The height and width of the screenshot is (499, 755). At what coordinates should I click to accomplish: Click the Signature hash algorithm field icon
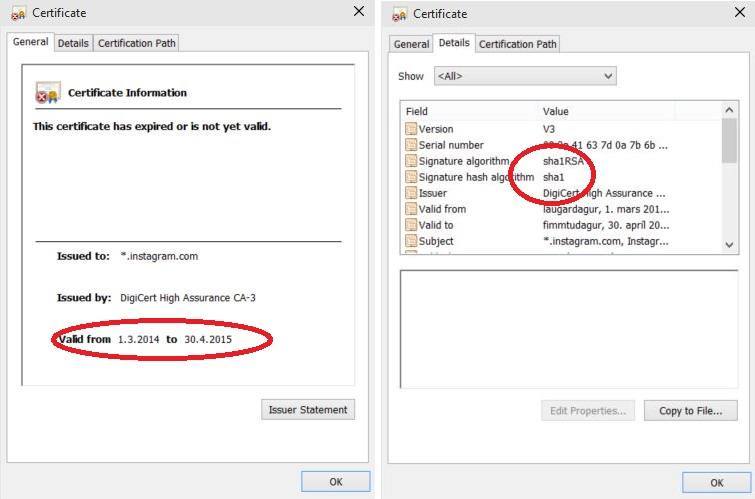click(411, 177)
